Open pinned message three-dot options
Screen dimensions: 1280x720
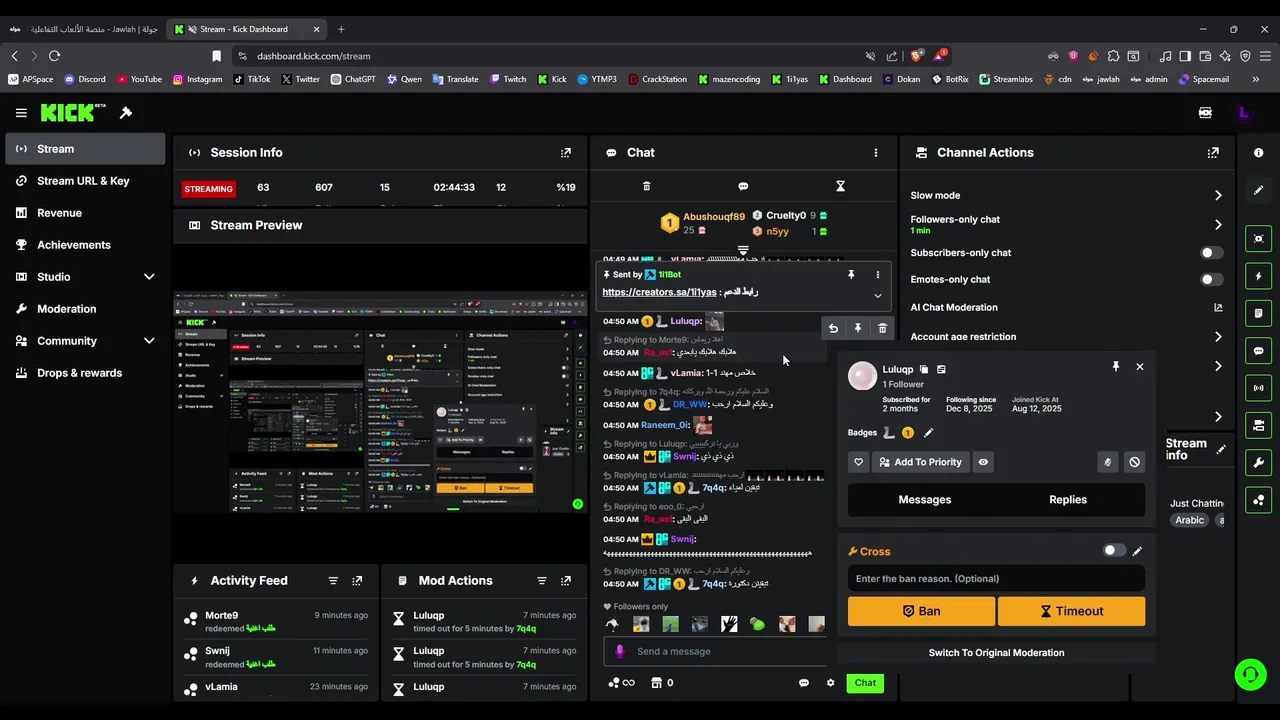coord(878,274)
